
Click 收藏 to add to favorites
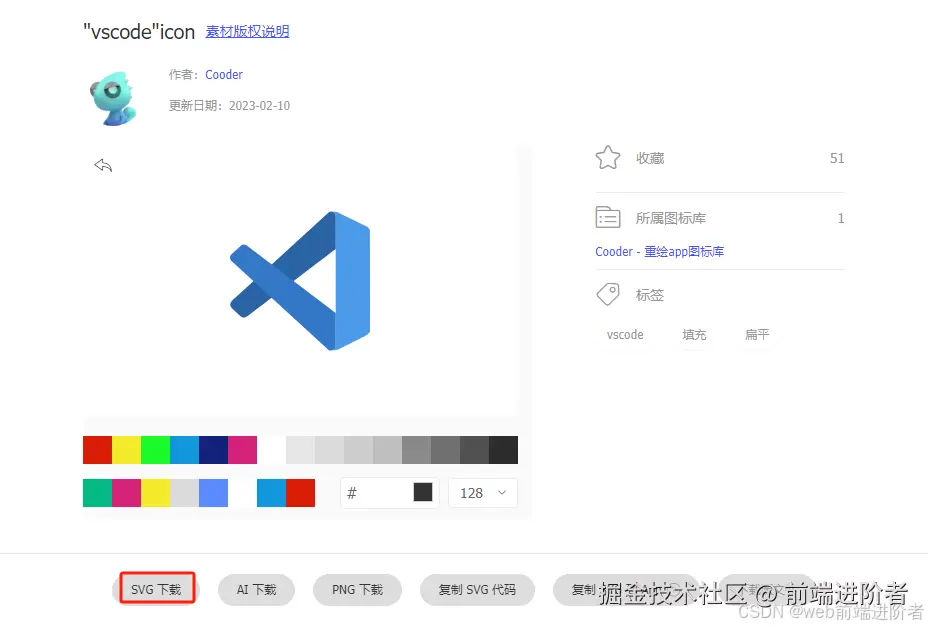click(x=651, y=158)
